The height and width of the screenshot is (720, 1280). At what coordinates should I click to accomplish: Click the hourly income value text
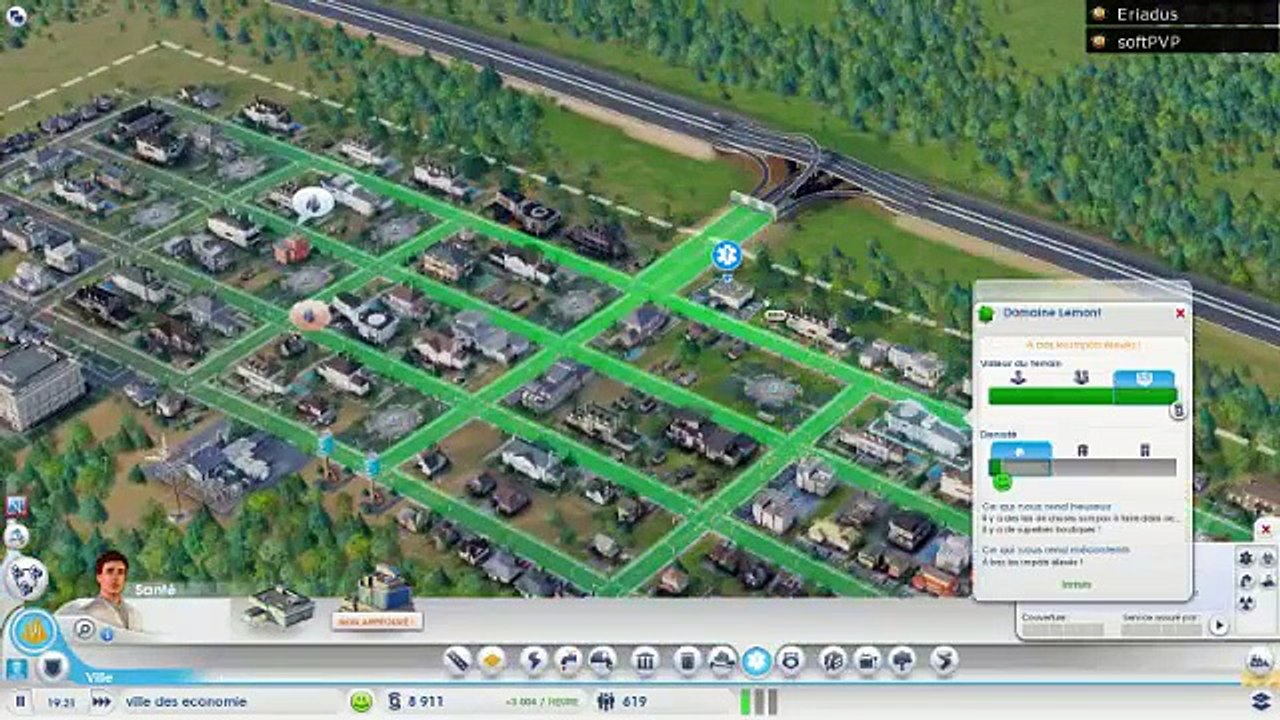(543, 702)
